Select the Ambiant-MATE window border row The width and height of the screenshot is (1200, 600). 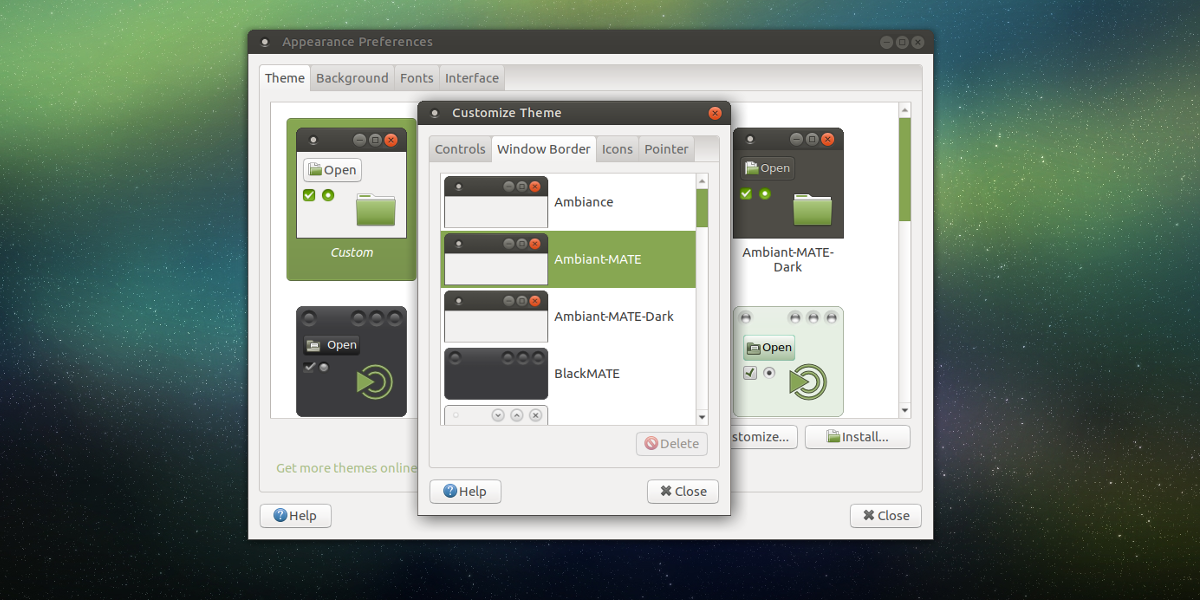(569, 259)
